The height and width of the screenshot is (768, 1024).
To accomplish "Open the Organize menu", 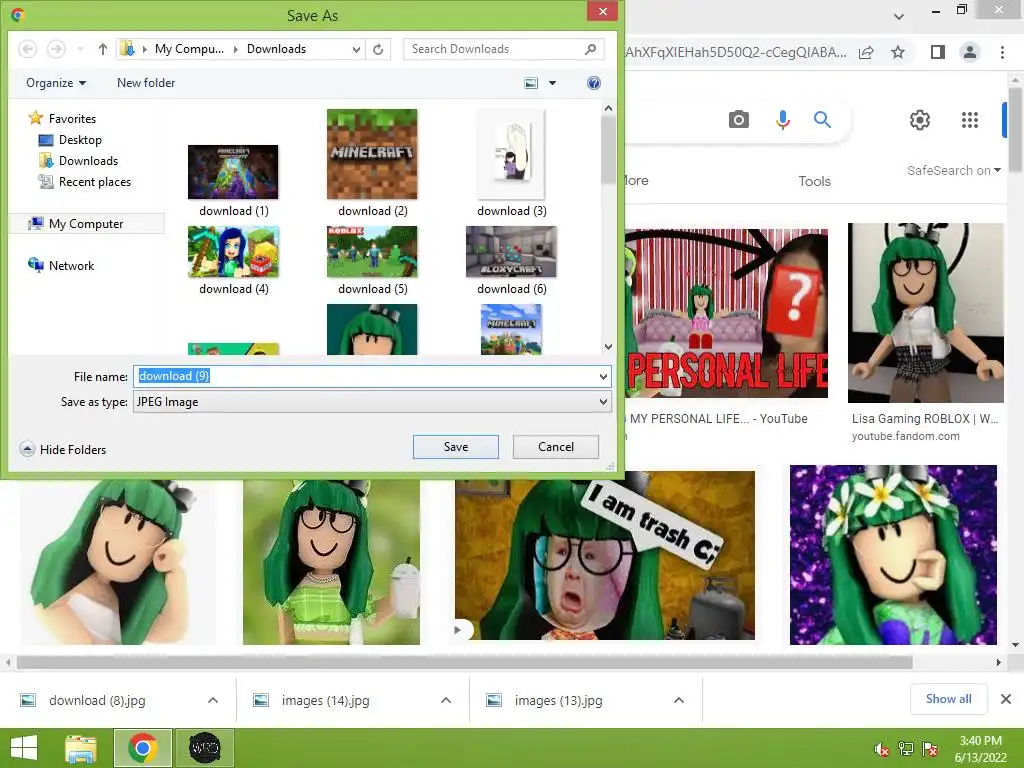I will (x=56, y=83).
